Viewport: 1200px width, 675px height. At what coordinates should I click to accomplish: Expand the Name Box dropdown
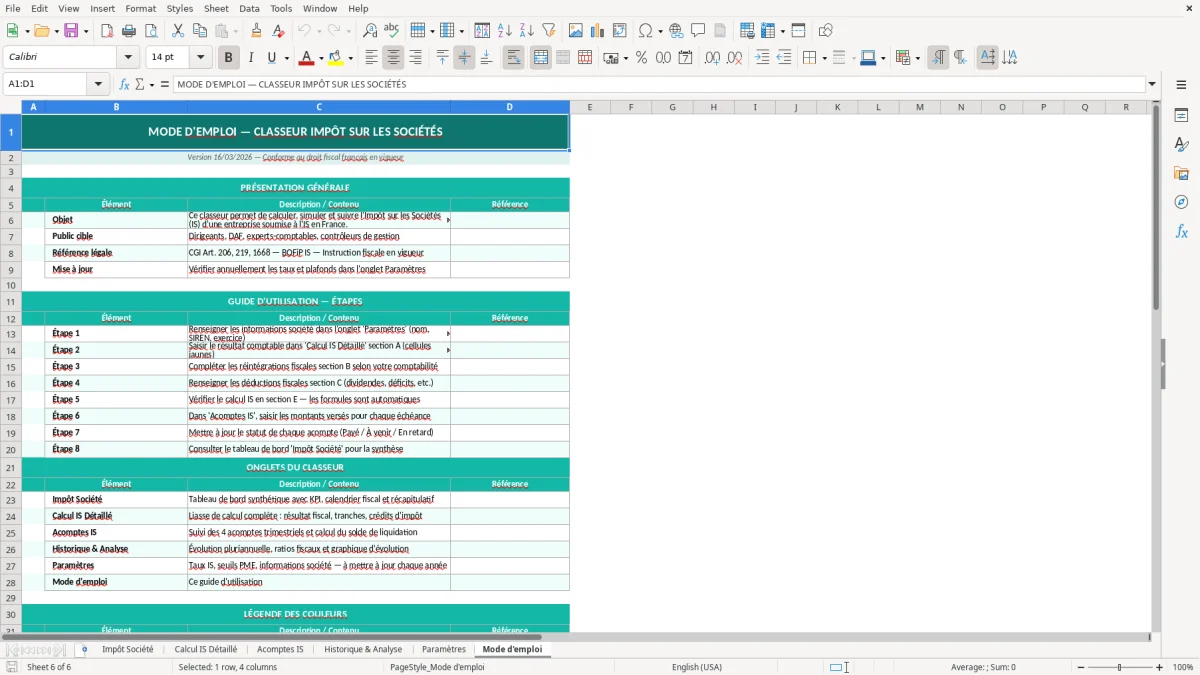(98, 84)
